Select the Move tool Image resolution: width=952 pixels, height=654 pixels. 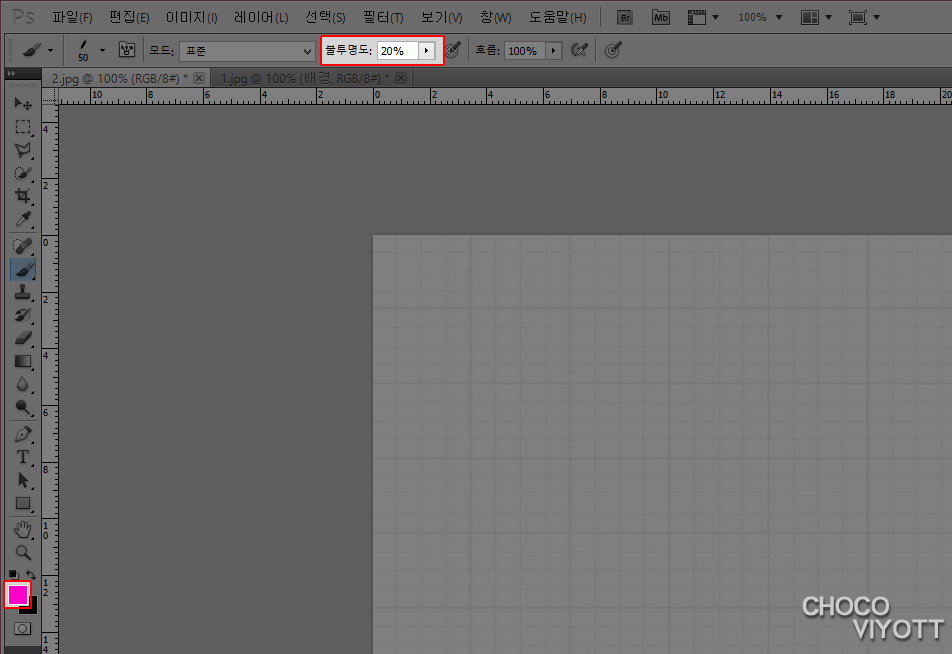click(23, 103)
